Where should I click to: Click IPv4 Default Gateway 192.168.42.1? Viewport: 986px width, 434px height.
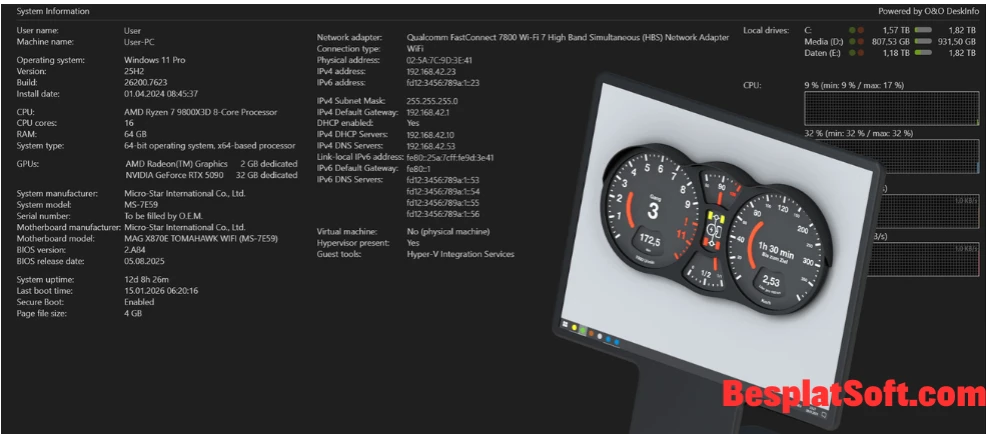pos(428,112)
